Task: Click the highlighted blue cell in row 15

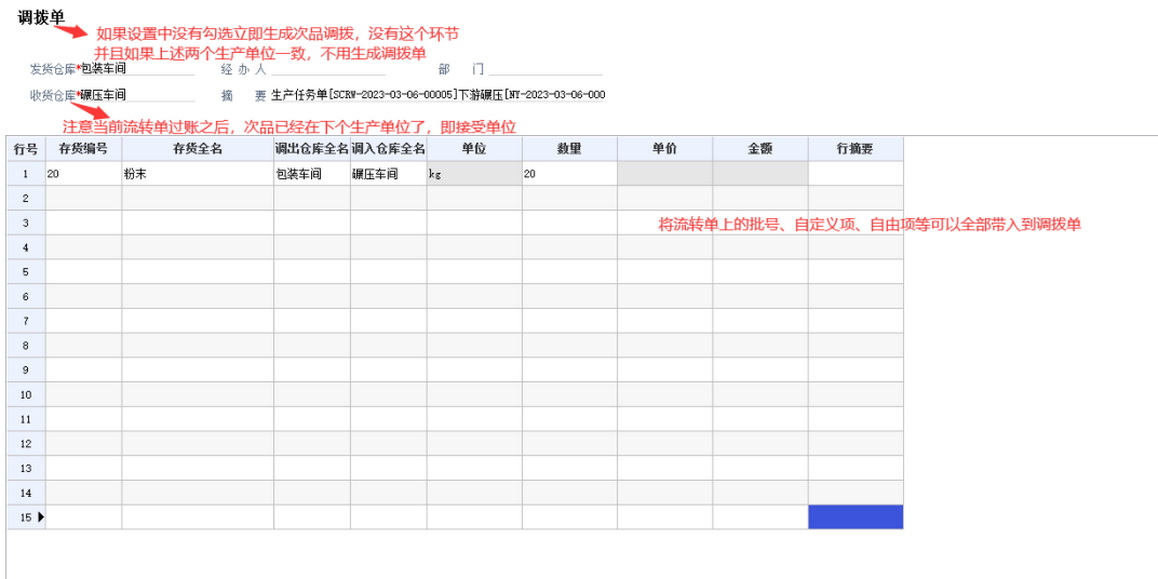Action: coord(855,517)
